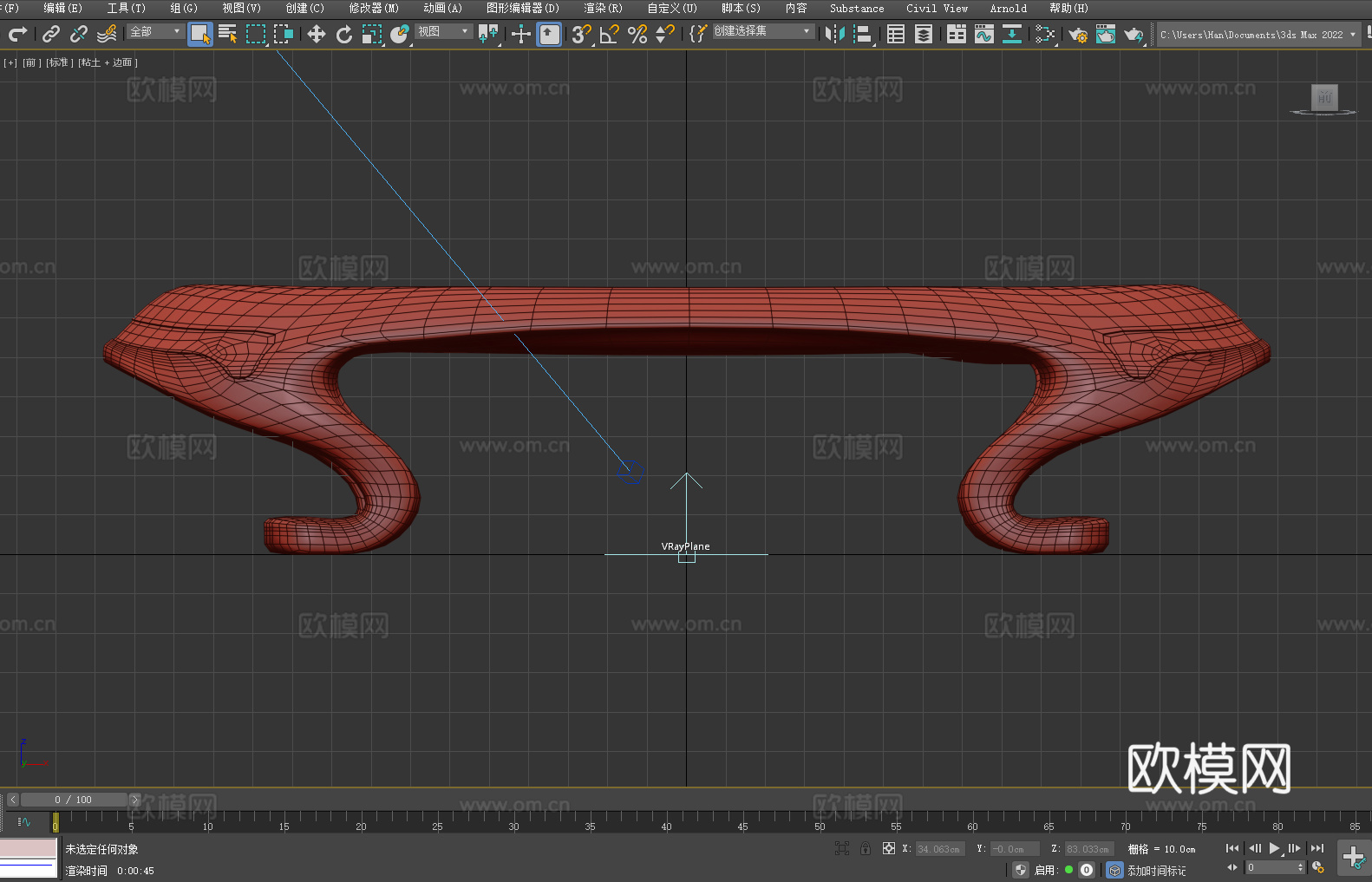Choose the rectangular selection region tool
The image size is (1372, 882).
[256, 34]
